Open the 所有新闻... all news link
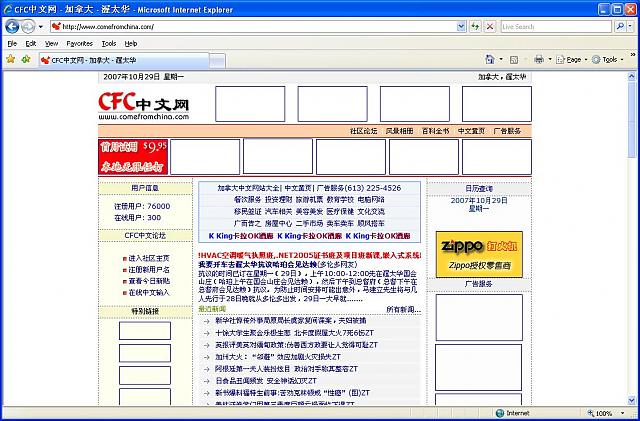640x421 pixels. pos(403,310)
